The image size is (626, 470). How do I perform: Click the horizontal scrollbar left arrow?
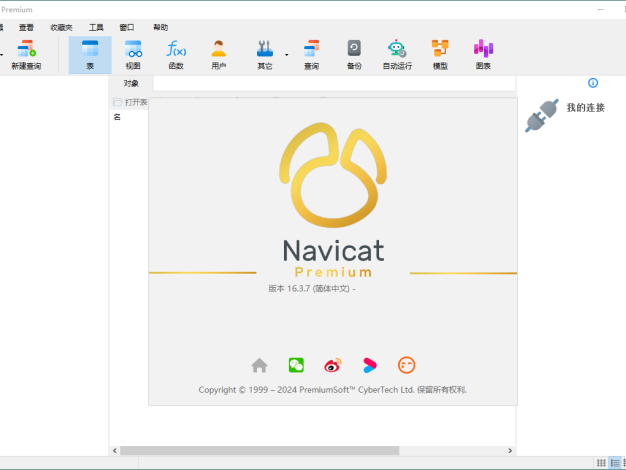[115, 450]
